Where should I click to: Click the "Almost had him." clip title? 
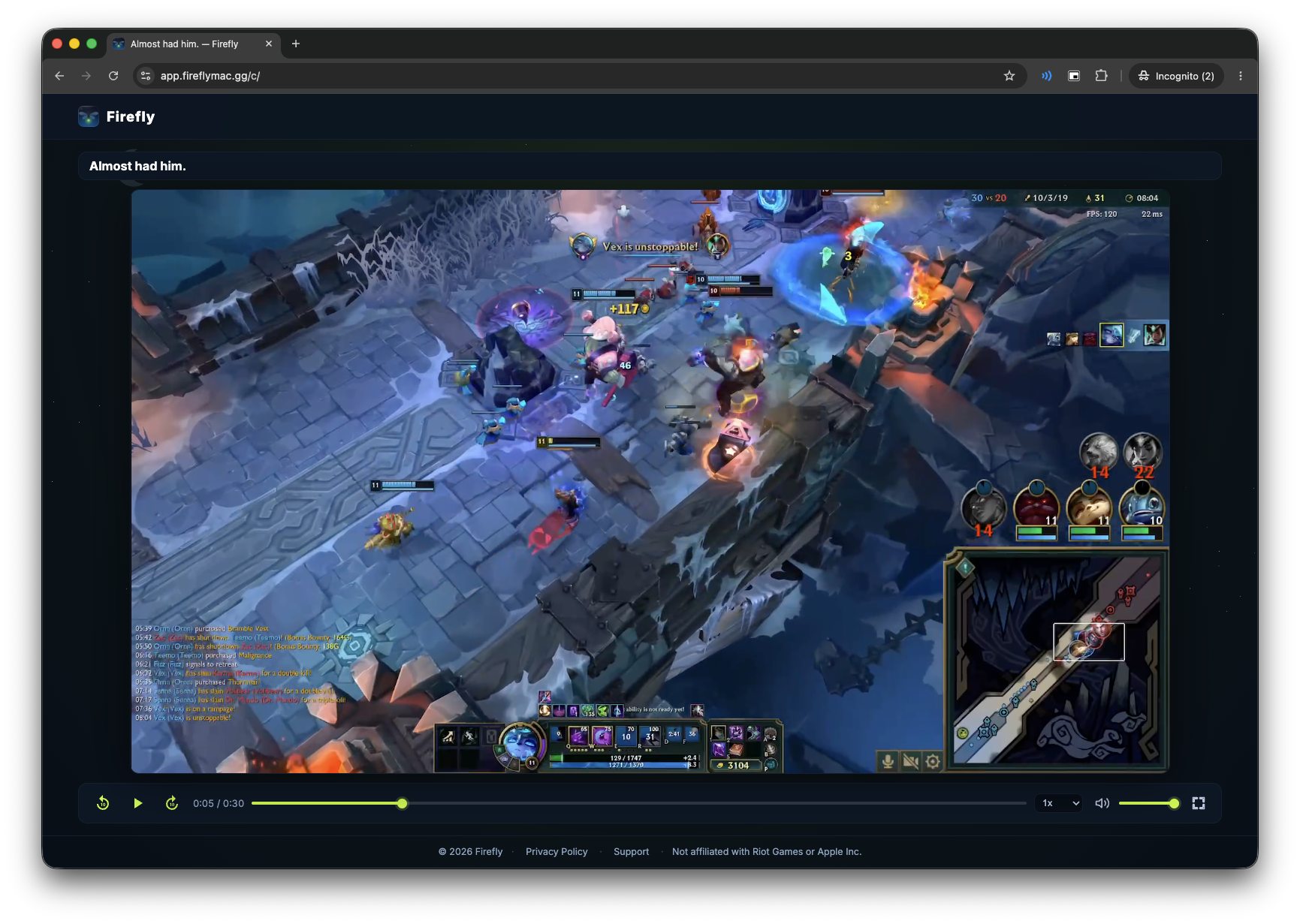[x=137, y=166]
